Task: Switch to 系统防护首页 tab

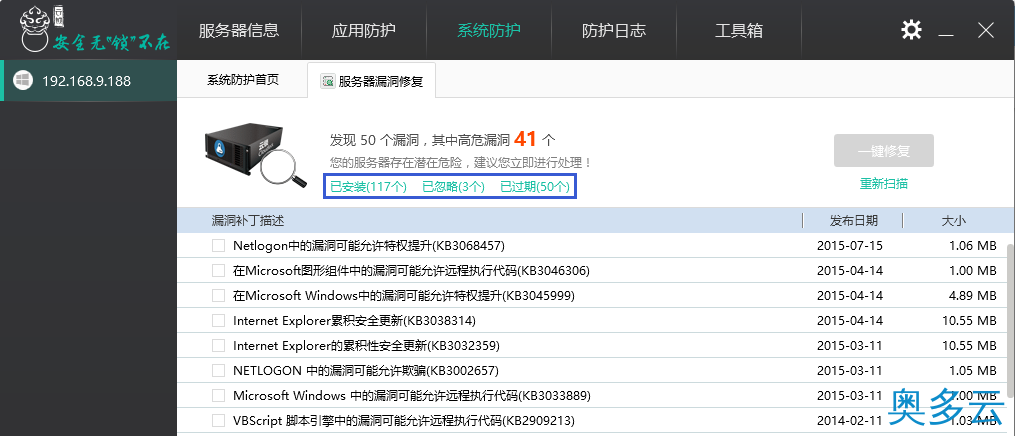Action: 243,80
